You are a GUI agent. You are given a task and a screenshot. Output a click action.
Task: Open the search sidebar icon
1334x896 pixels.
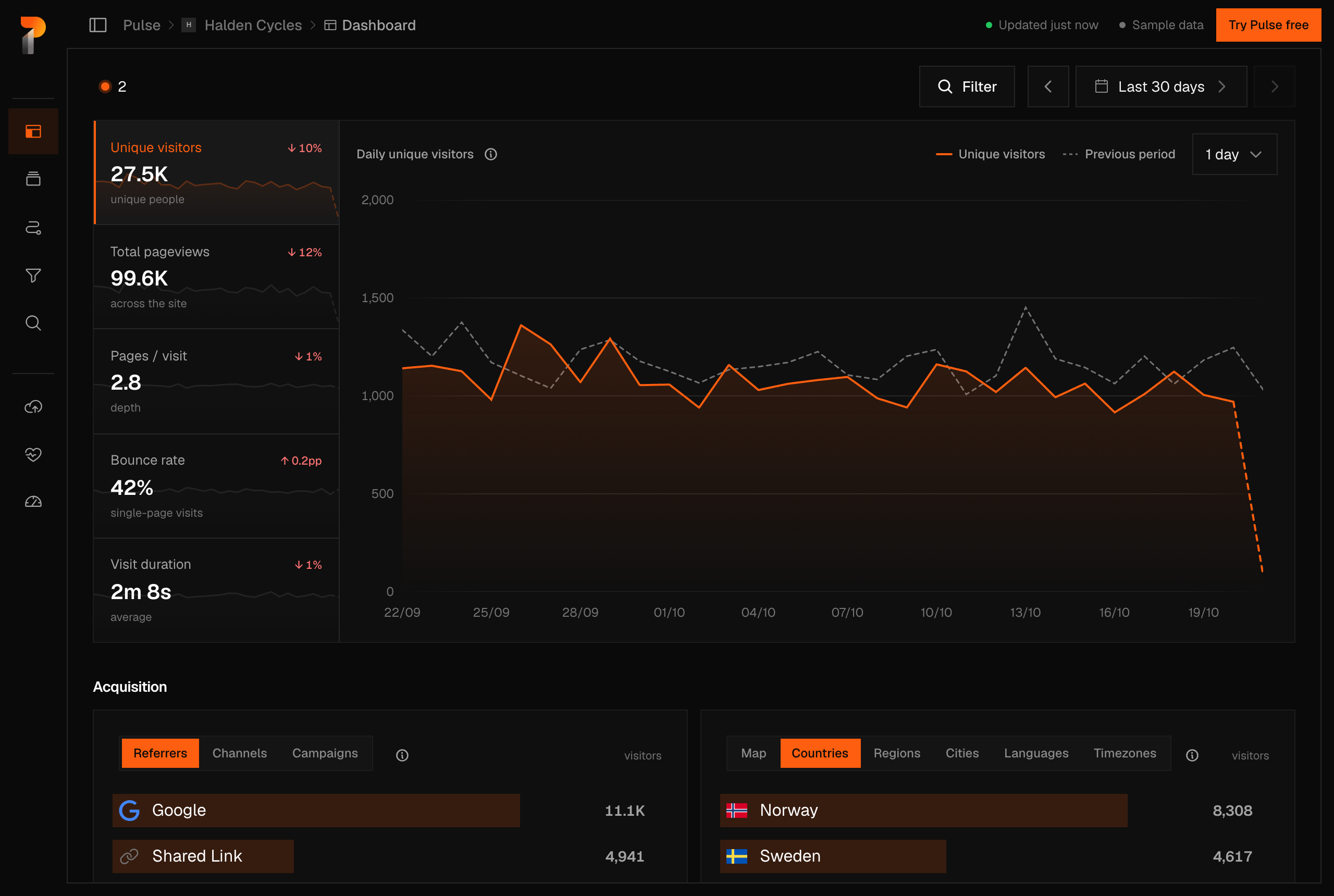pos(33,323)
